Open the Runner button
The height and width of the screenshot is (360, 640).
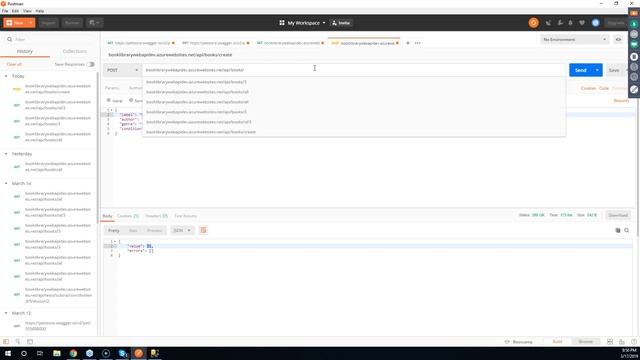(72, 23)
